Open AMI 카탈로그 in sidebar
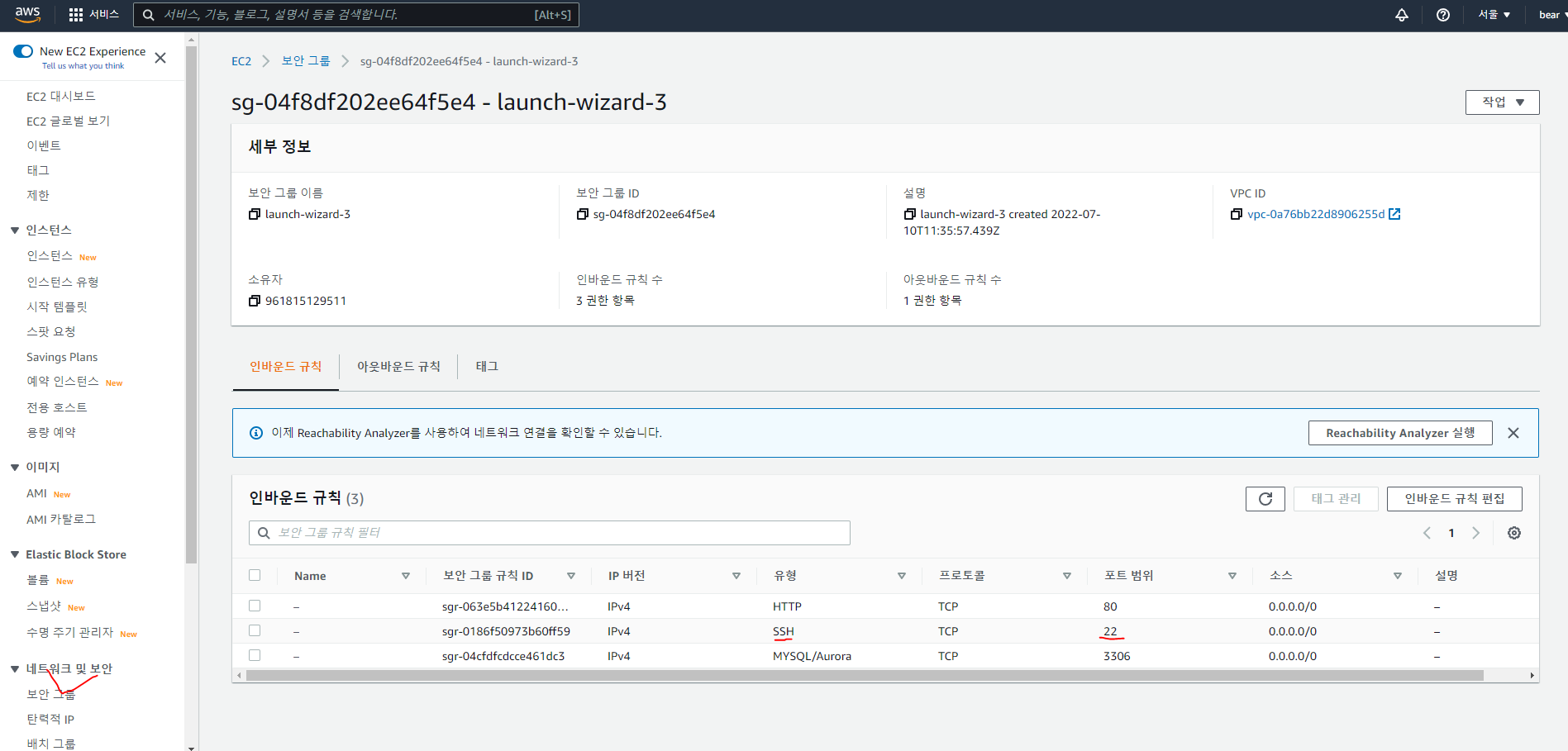Viewport: 1568px width, 751px height. pyautogui.click(x=61, y=520)
